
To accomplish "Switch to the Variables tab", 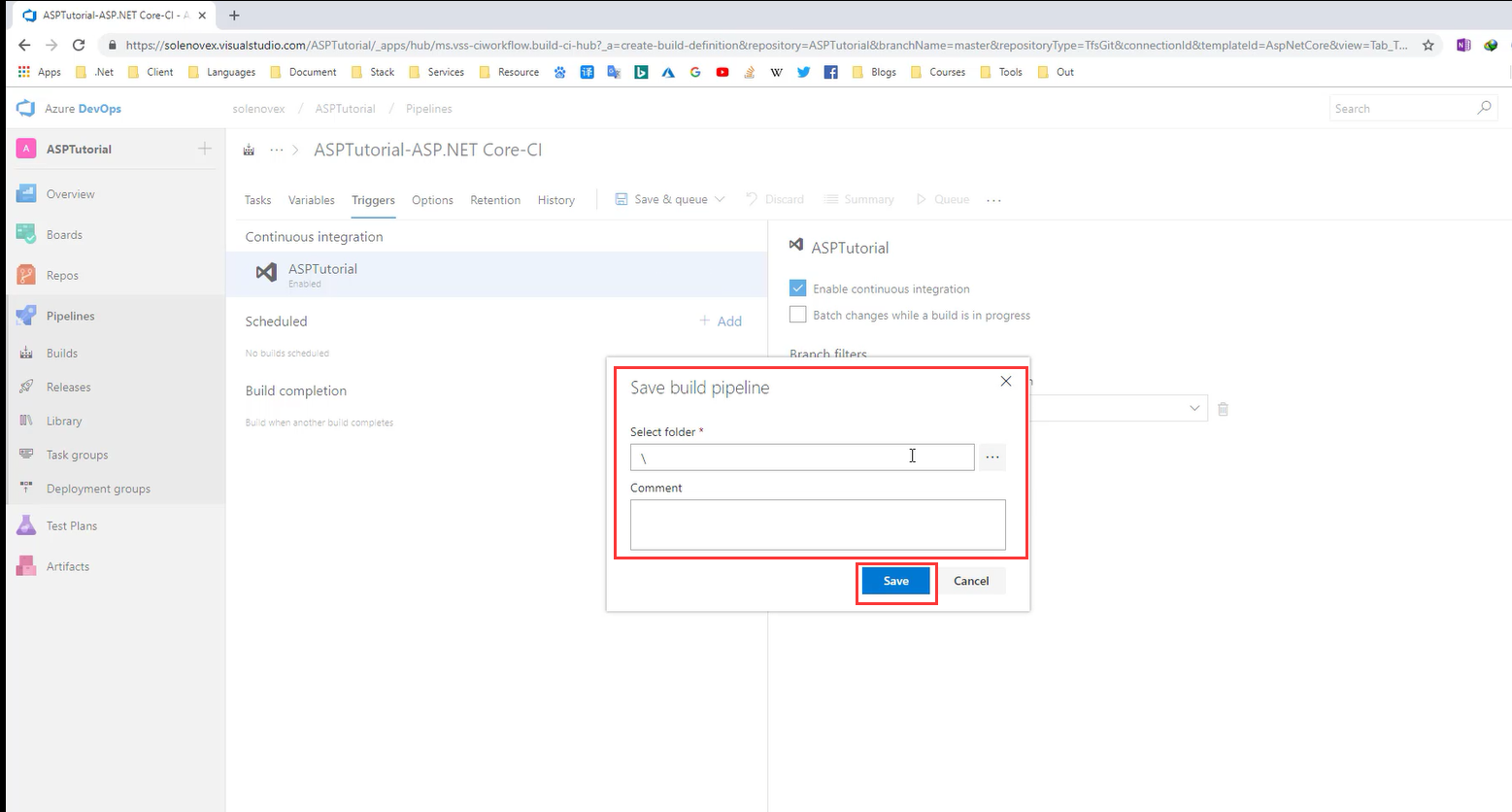I will tap(312, 200).
